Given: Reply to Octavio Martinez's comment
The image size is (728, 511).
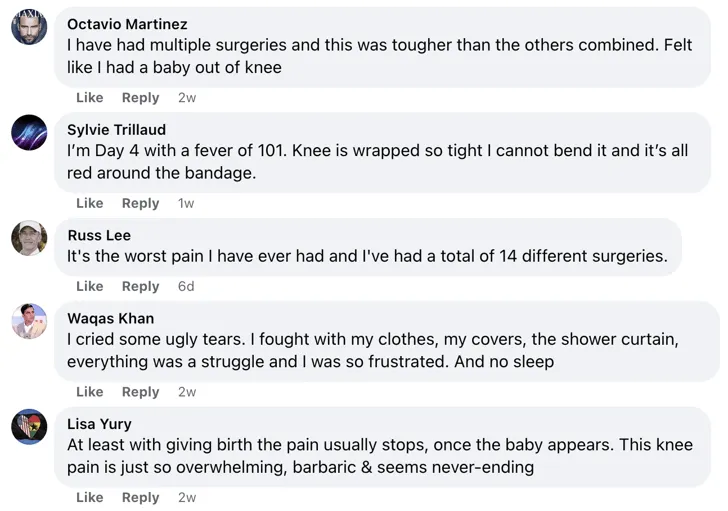Looking at the screenshot, I should click(x=140, y=98).
